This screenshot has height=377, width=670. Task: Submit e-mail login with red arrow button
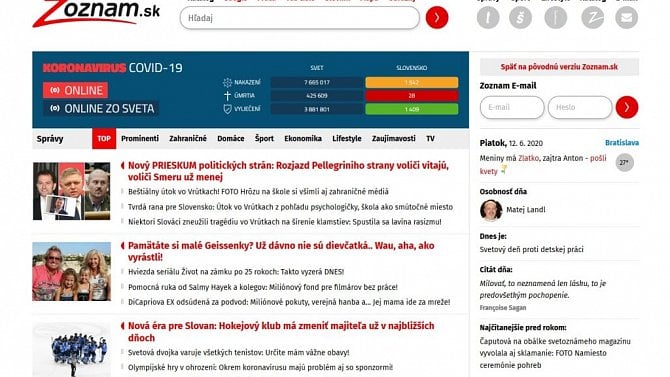pyautogui.click(x=627, y=107)
